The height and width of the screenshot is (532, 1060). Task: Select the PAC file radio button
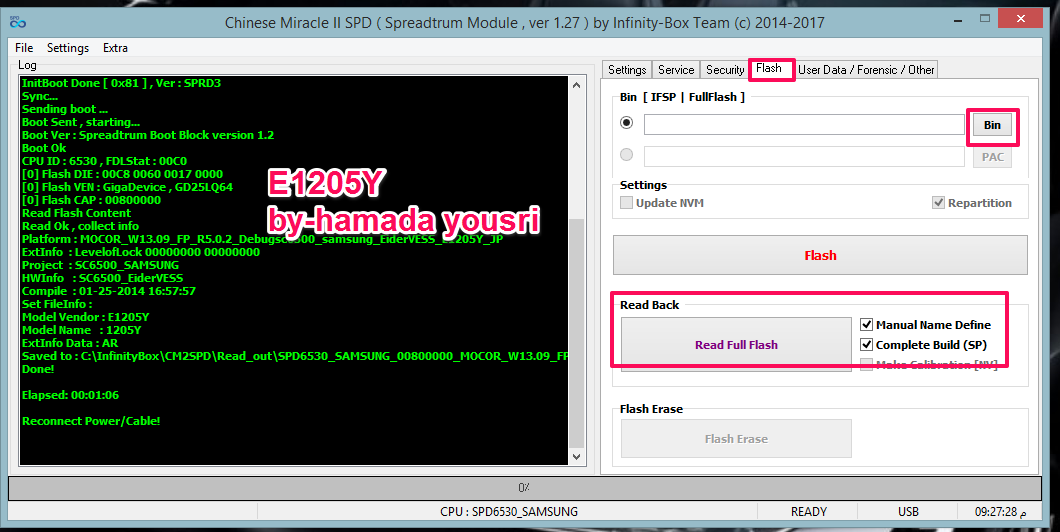(627, 155)
